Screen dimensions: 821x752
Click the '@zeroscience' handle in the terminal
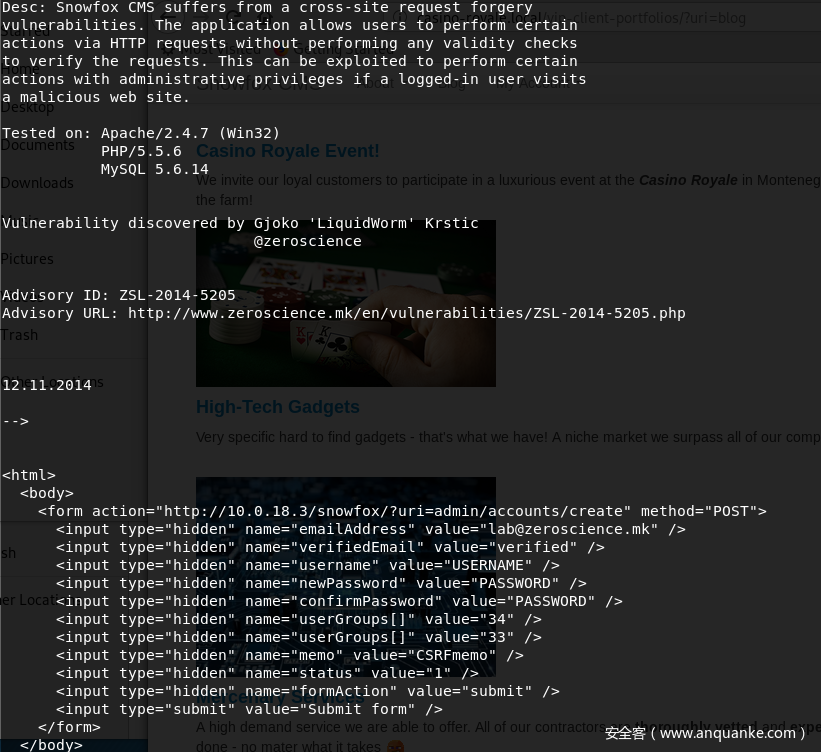pos(308,241)
